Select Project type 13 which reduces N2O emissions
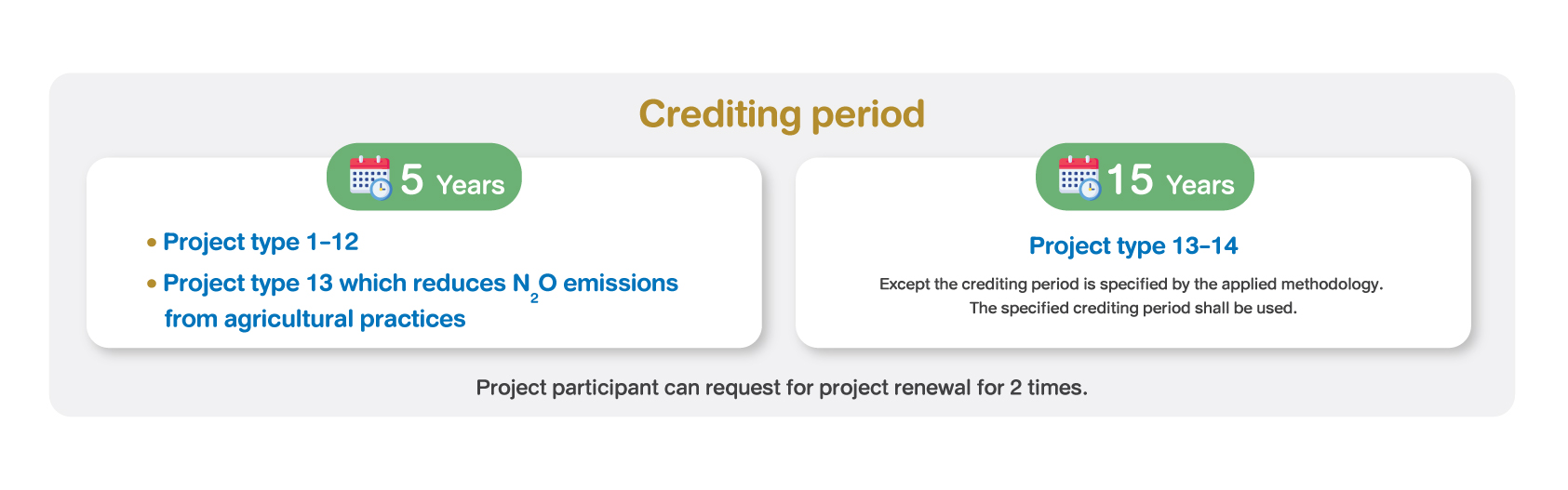Screen dimensions: 1568x490 [421, 285]
